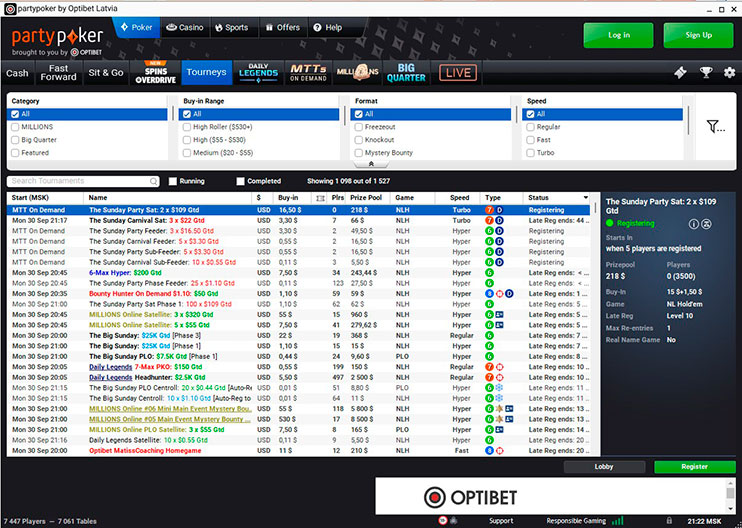Open the Offers menu
Screen dimensions: 742x528
(x=283, y=27)
